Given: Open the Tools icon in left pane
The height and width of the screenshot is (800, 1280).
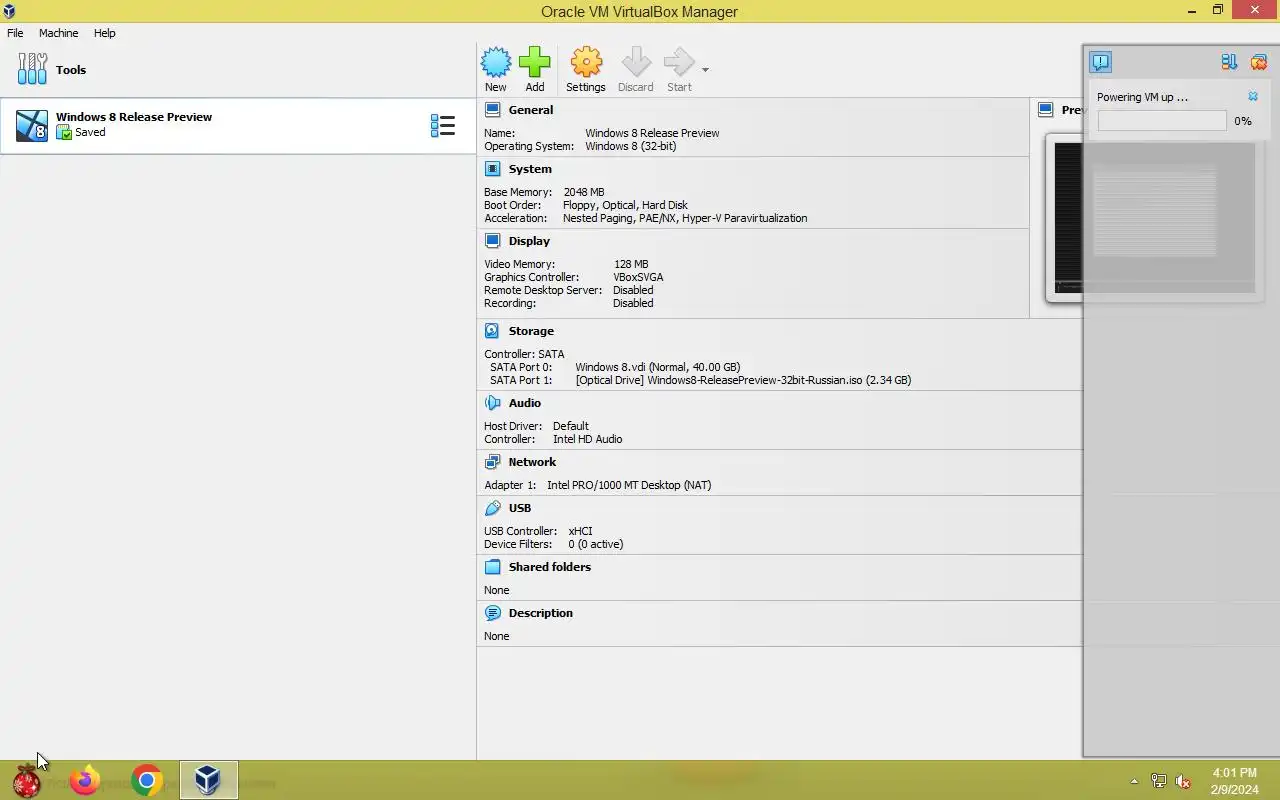Looking at the screenshot, I should 32,69.
